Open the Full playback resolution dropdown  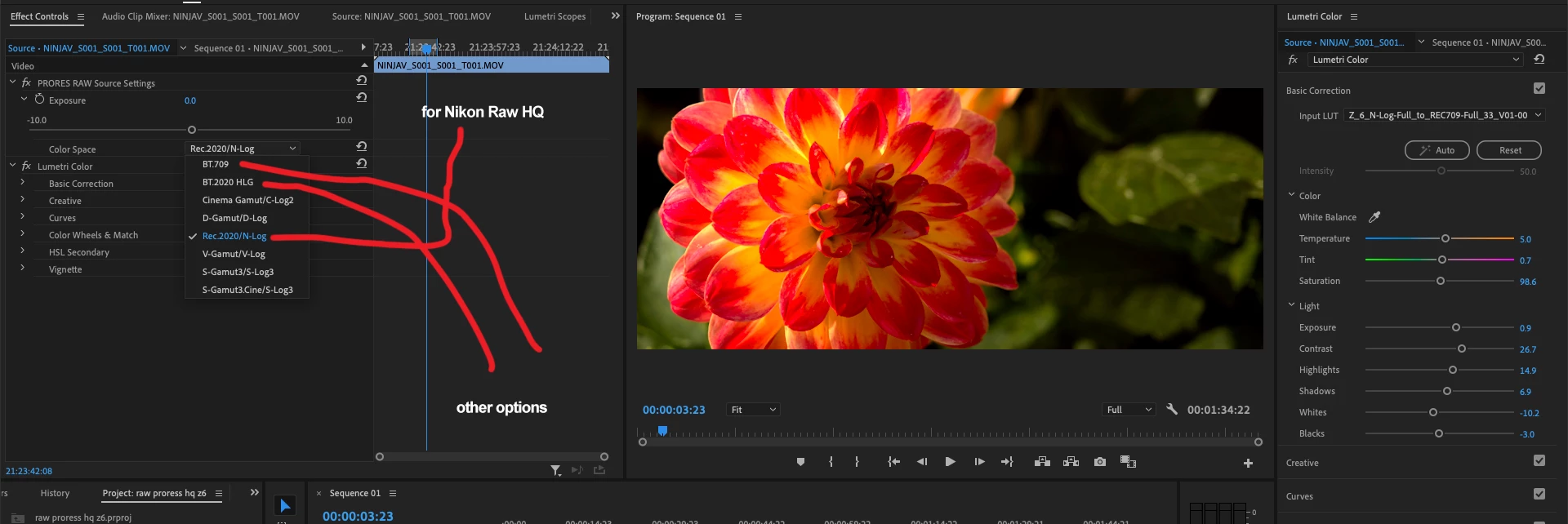point(1129,410)
